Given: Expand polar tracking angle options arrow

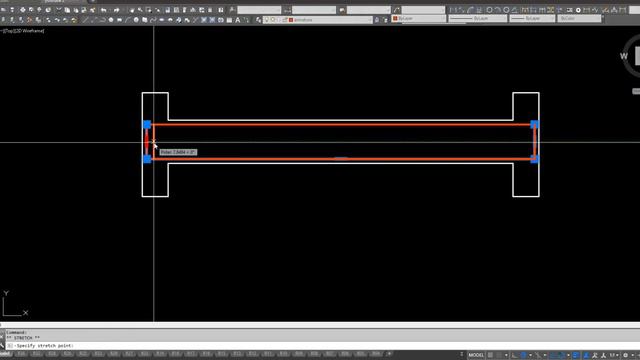Looking at the screenshot, I should [x=530, y=355].
